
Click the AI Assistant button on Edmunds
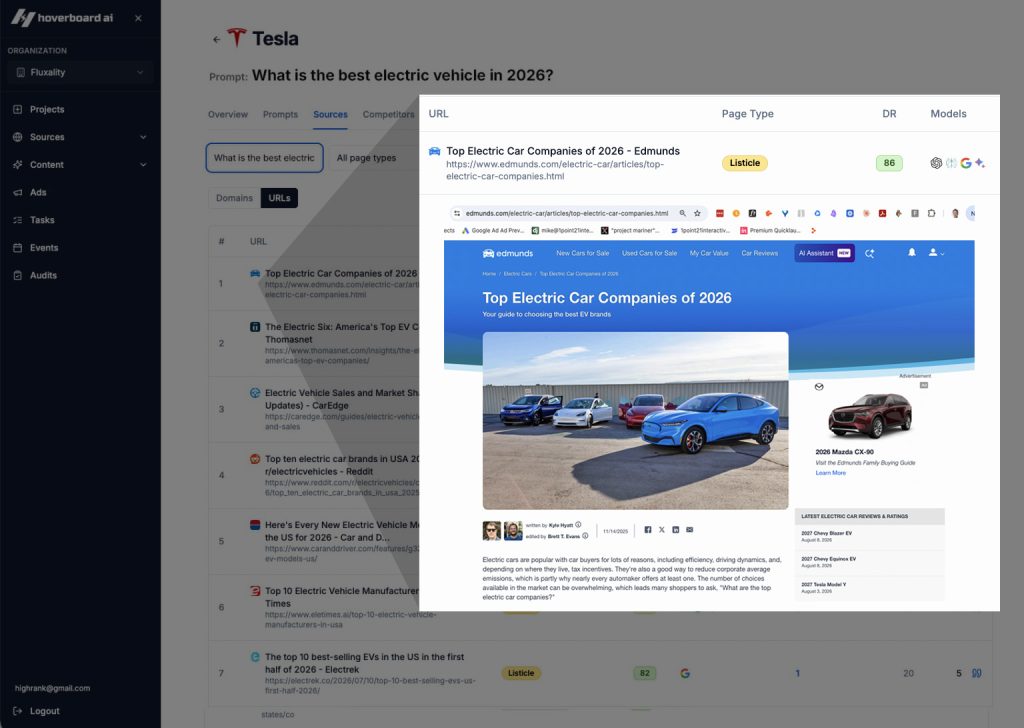coord(824,253)
